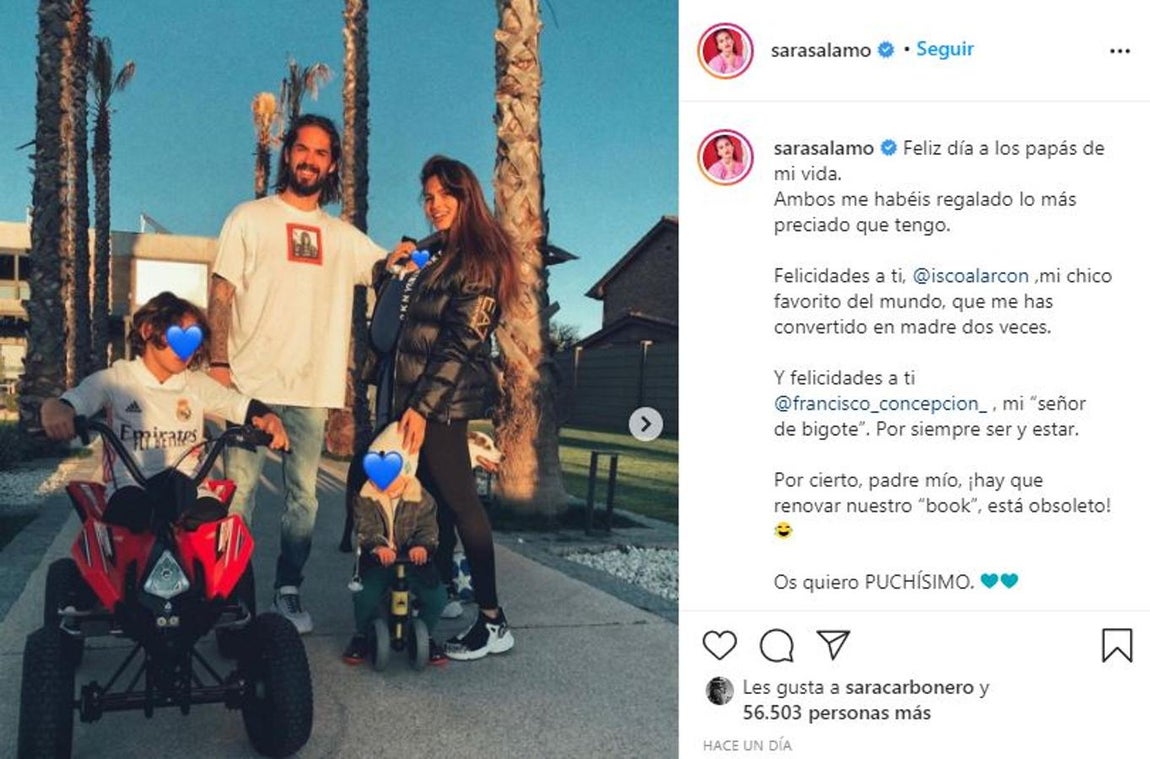Open the three-dot options menu
This screenshot has width=1150, height=759.
1120,51
